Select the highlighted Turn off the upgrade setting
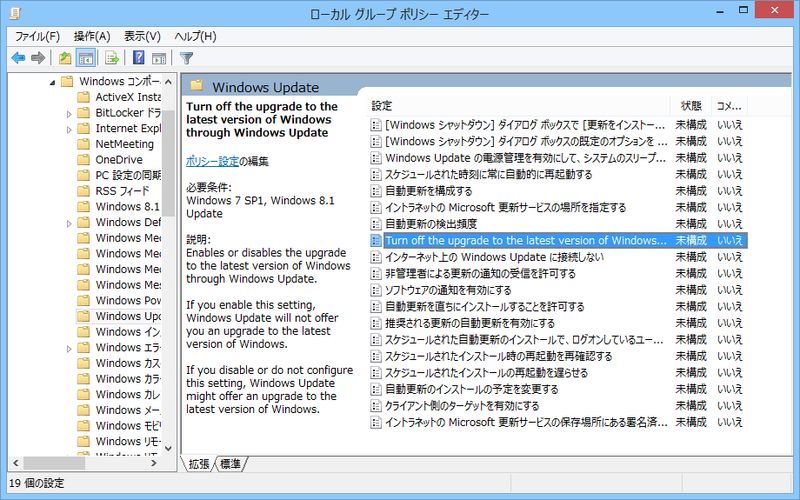 (x=558, y=240)
